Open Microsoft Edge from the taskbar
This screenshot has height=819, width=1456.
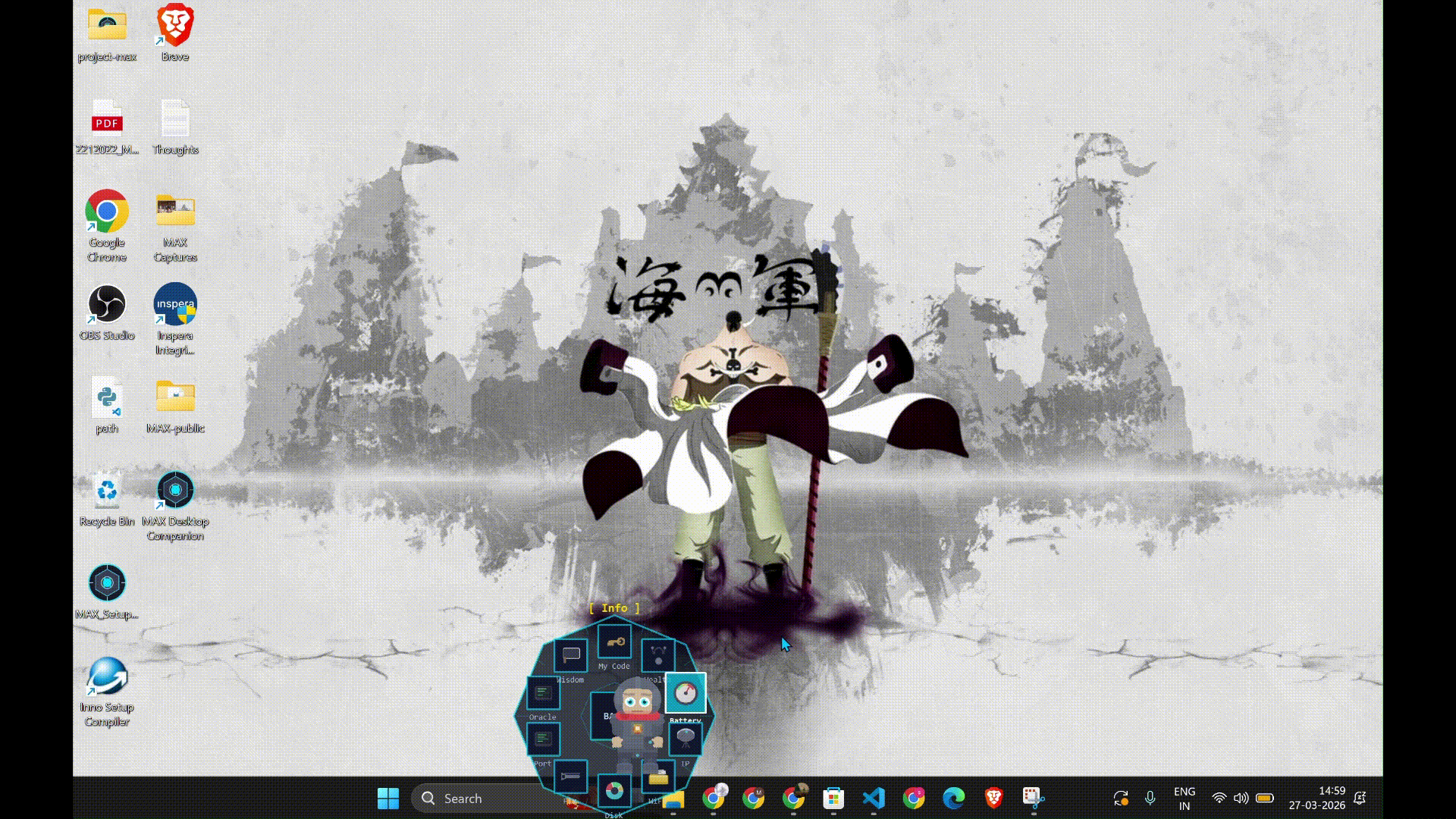tap(954, 798)
